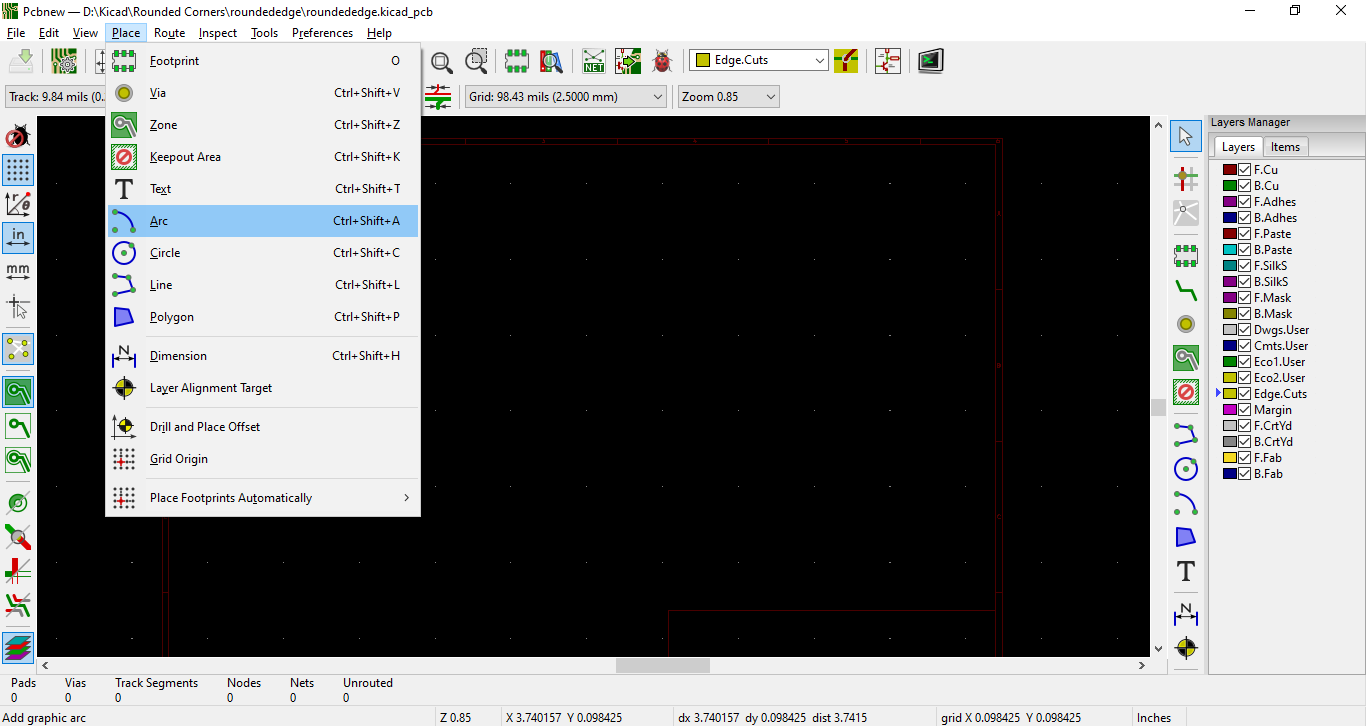
Task: Select the Add vias tool on right toolbar
Action: (1186, 324)
